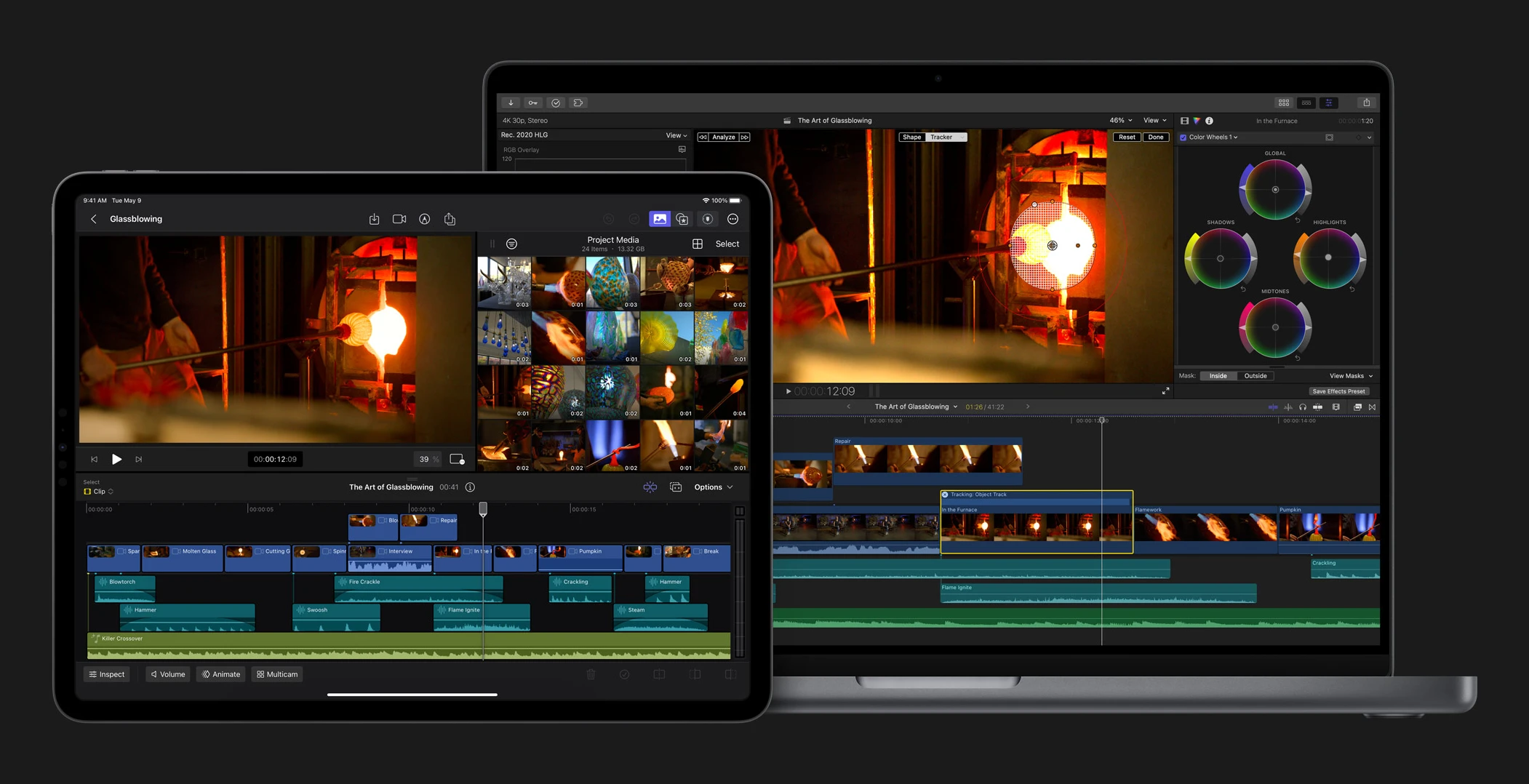This screenshot has height=784, width=1529.
Task: Switch the mask toggle to Outside
Action: click(x=1255, y=376)
